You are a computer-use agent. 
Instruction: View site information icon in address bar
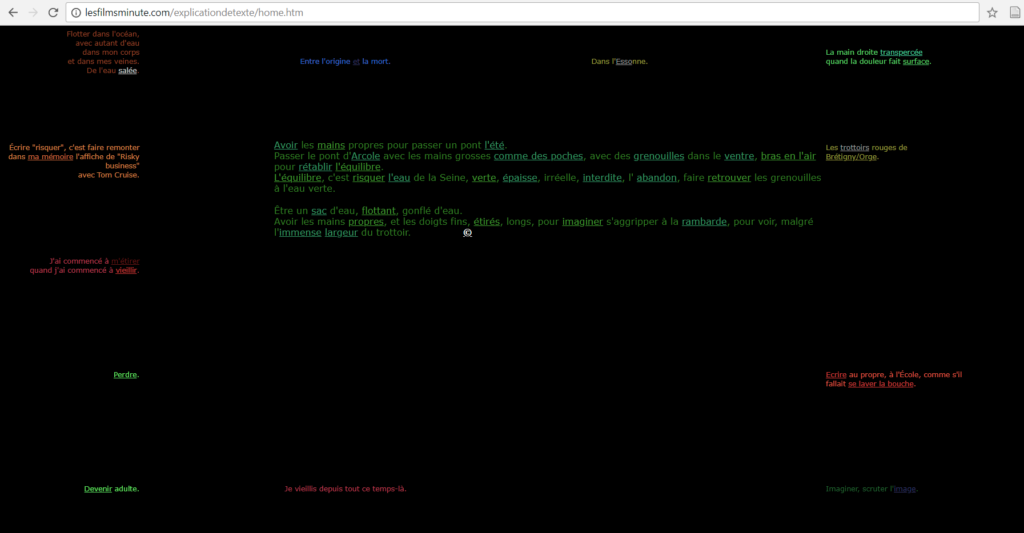76,13
